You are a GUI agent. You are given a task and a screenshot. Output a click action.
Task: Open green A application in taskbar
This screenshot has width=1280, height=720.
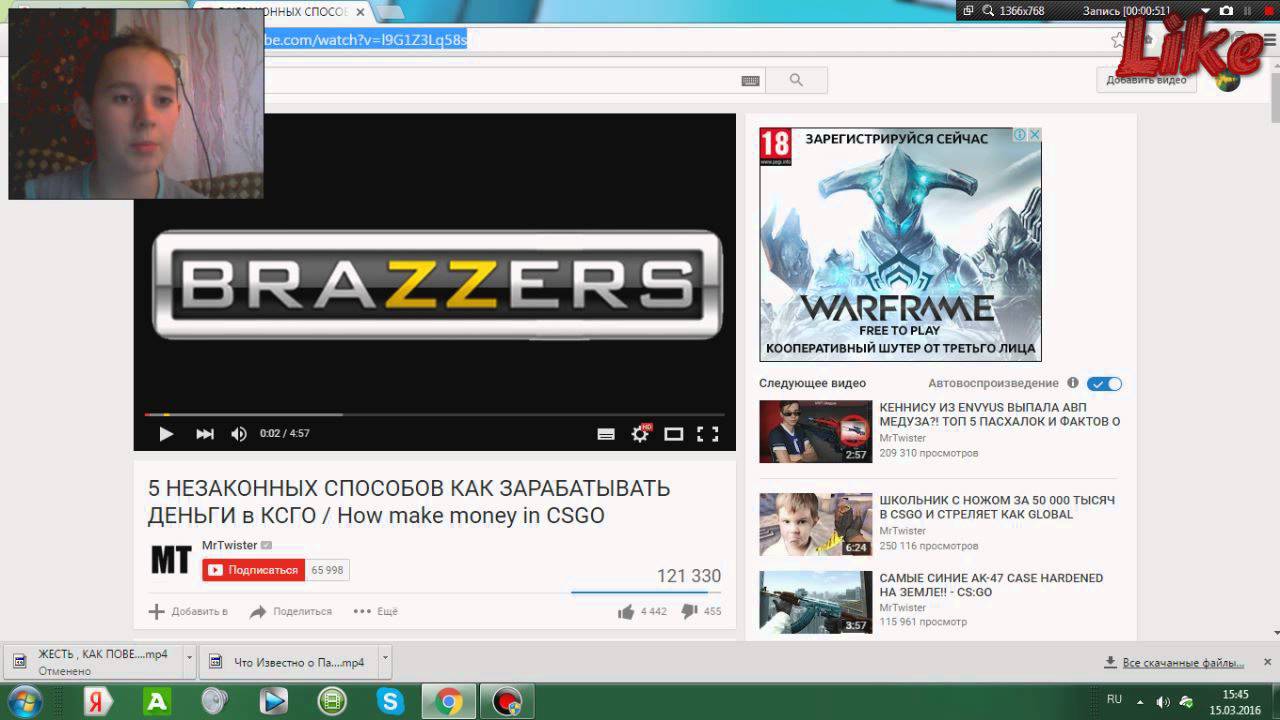[x=157, y=702]
